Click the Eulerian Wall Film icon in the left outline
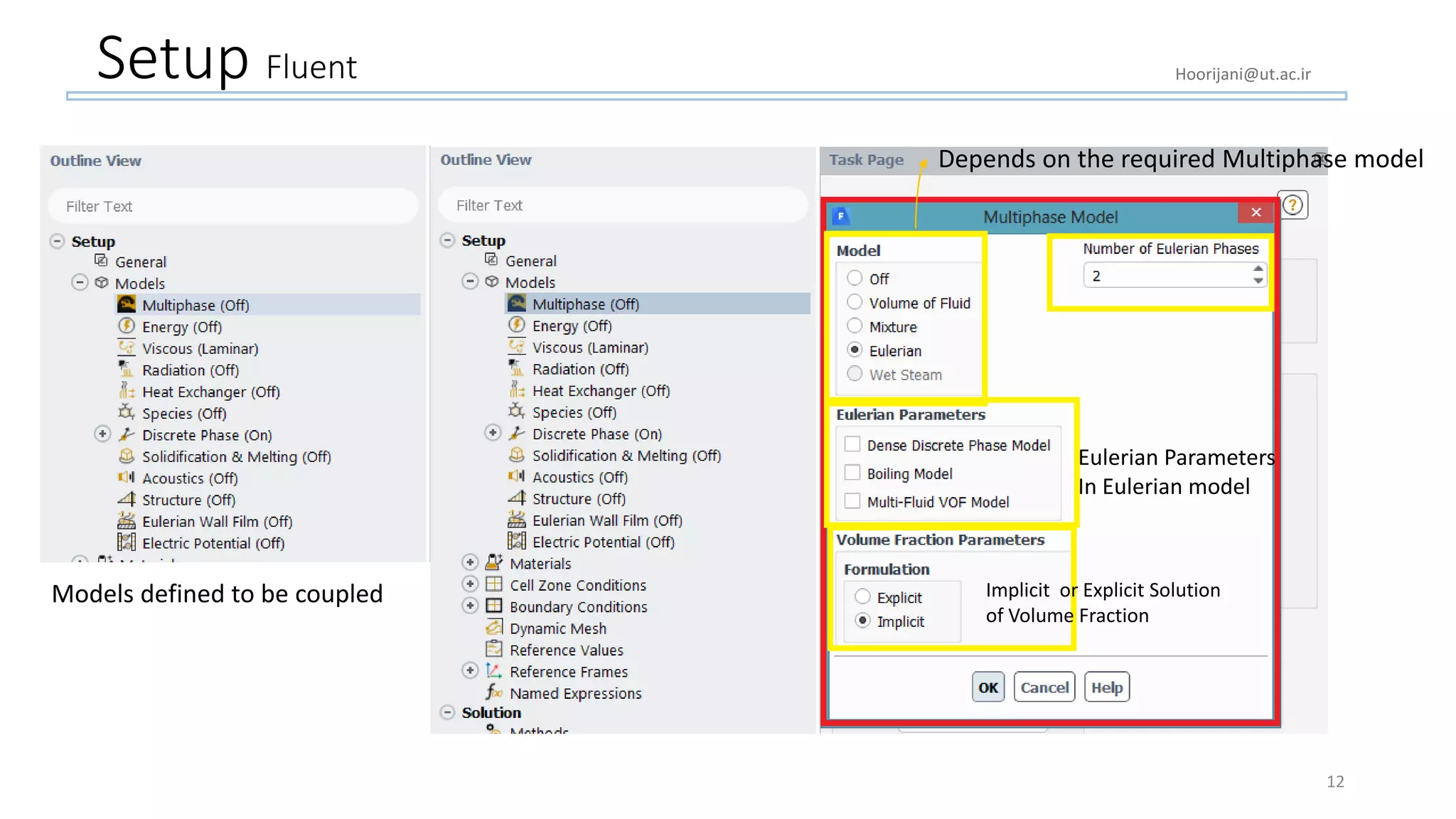1456x819 pixels. [127, 521]
